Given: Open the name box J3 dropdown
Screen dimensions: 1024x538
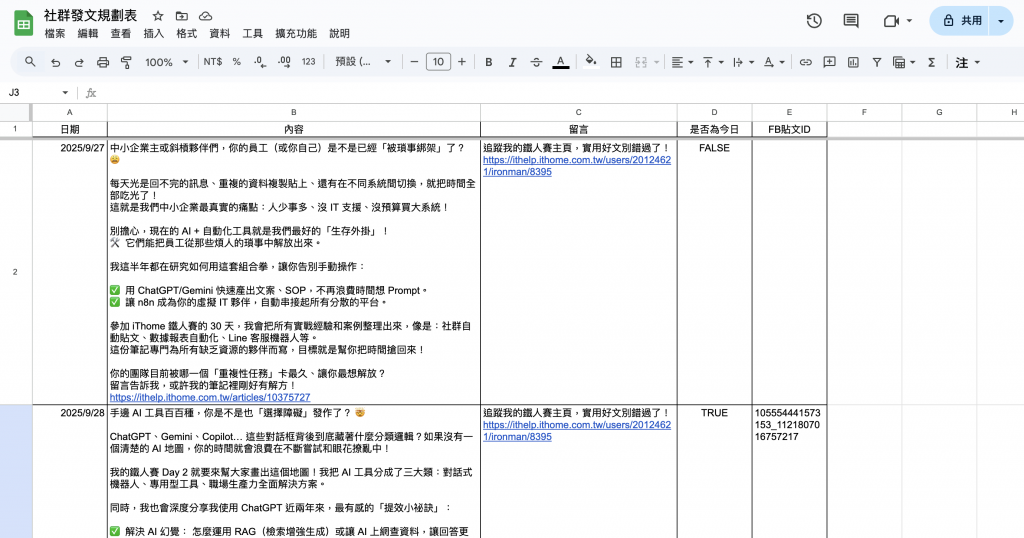Looking at the screenshot, I should (65, 93).
